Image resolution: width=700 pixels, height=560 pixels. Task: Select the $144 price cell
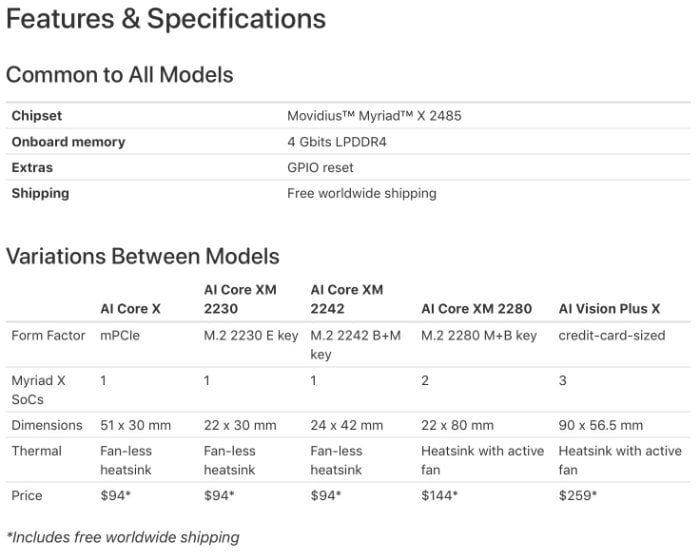pos(439,495)
